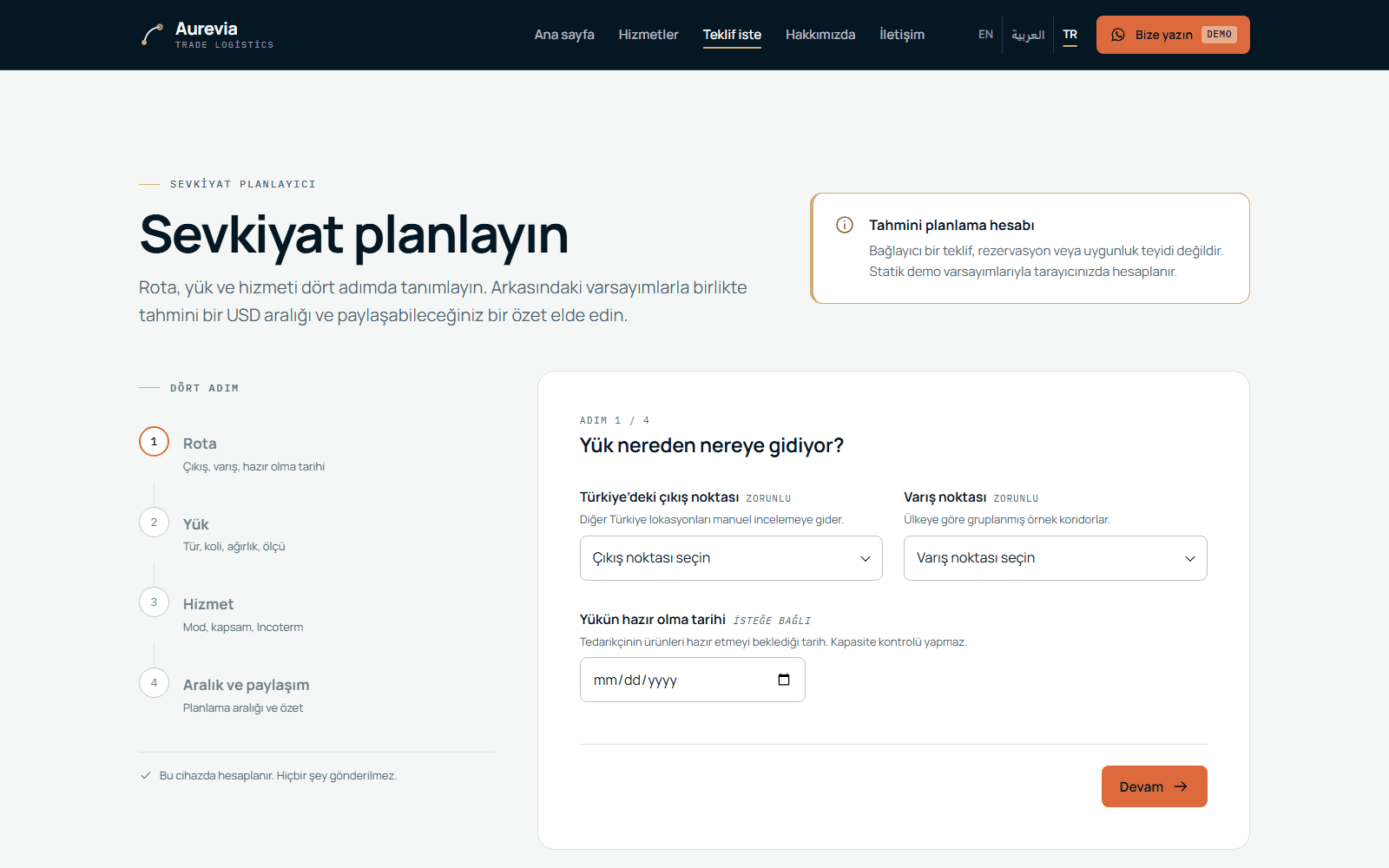Open the calendar picker icon in date field
This screenshot has height=868, width=1389.
point(784,680)
